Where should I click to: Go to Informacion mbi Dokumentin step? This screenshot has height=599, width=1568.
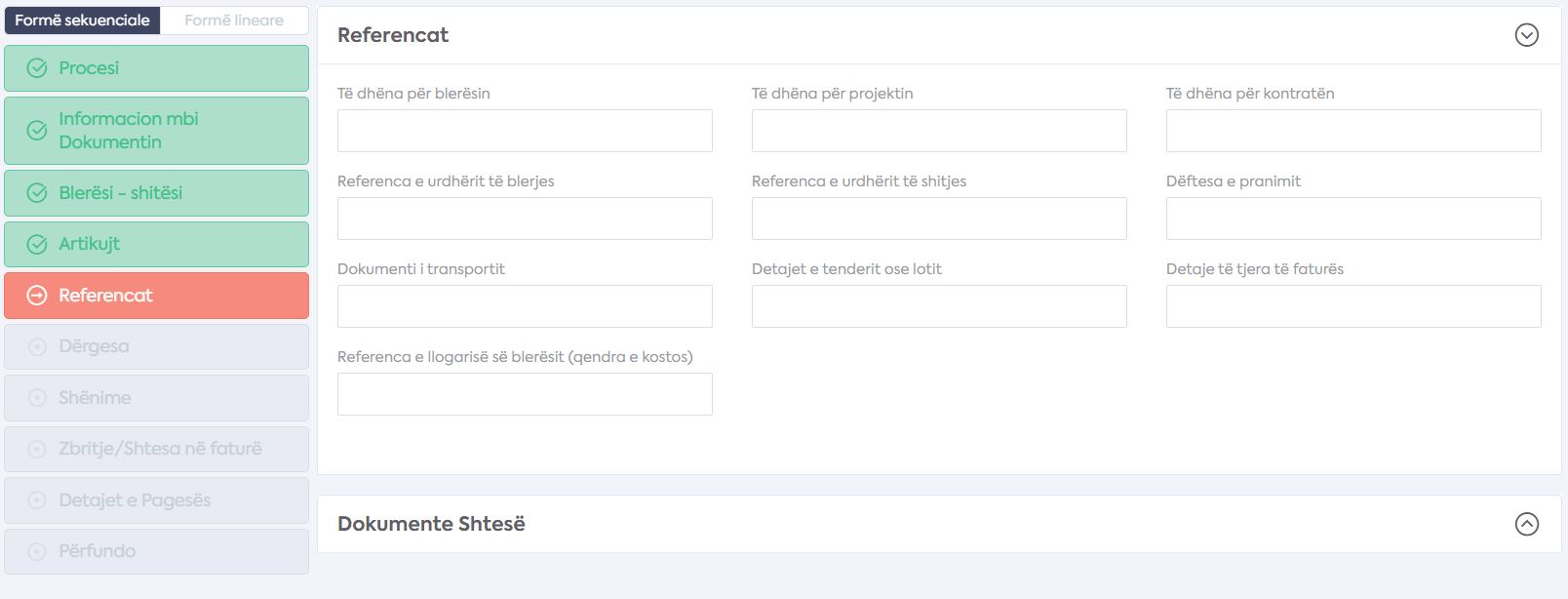[x=156, y=131]
